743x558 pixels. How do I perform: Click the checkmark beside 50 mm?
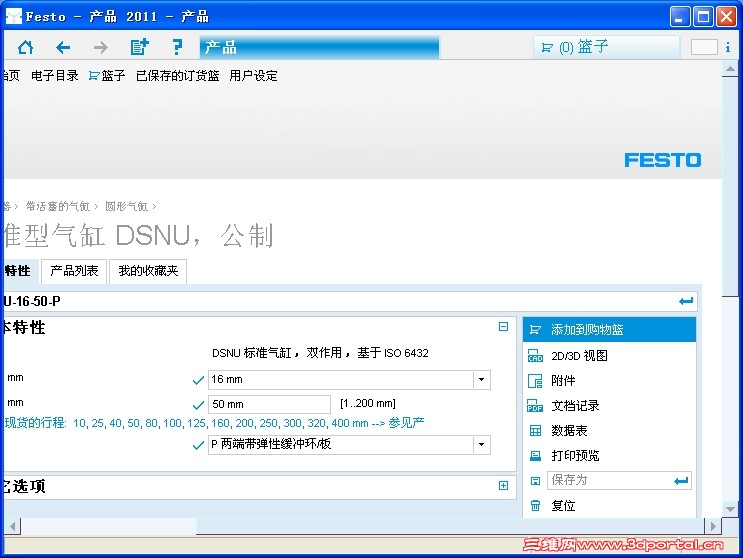pos(198,405)
